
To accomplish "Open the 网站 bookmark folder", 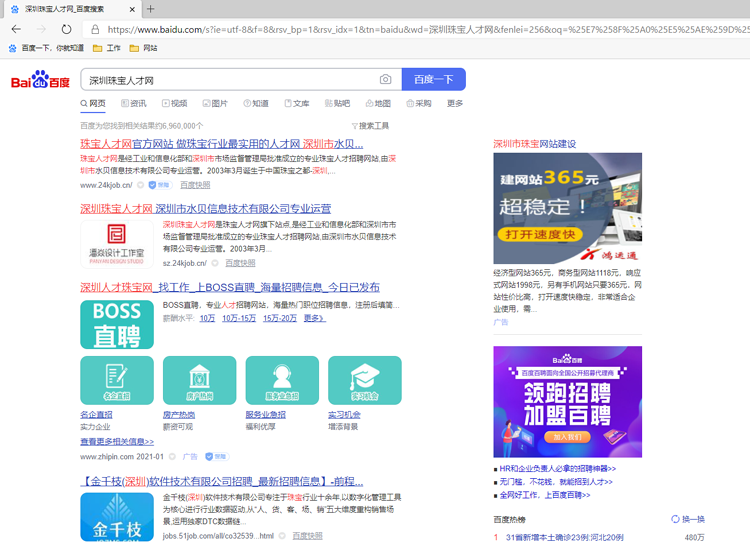I will (x=143, y=48).
